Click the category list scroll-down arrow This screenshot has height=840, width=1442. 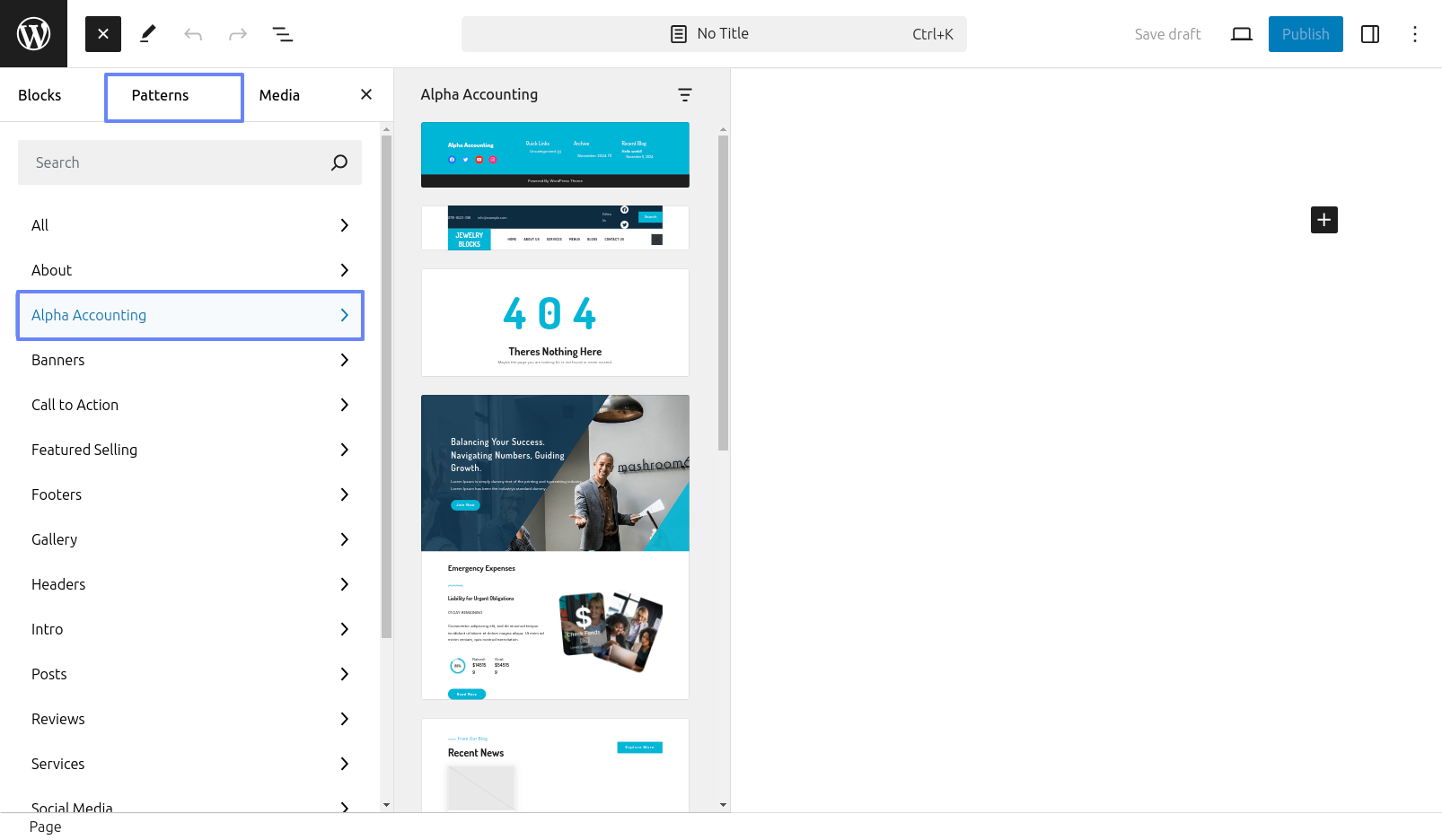click(386, 805)
